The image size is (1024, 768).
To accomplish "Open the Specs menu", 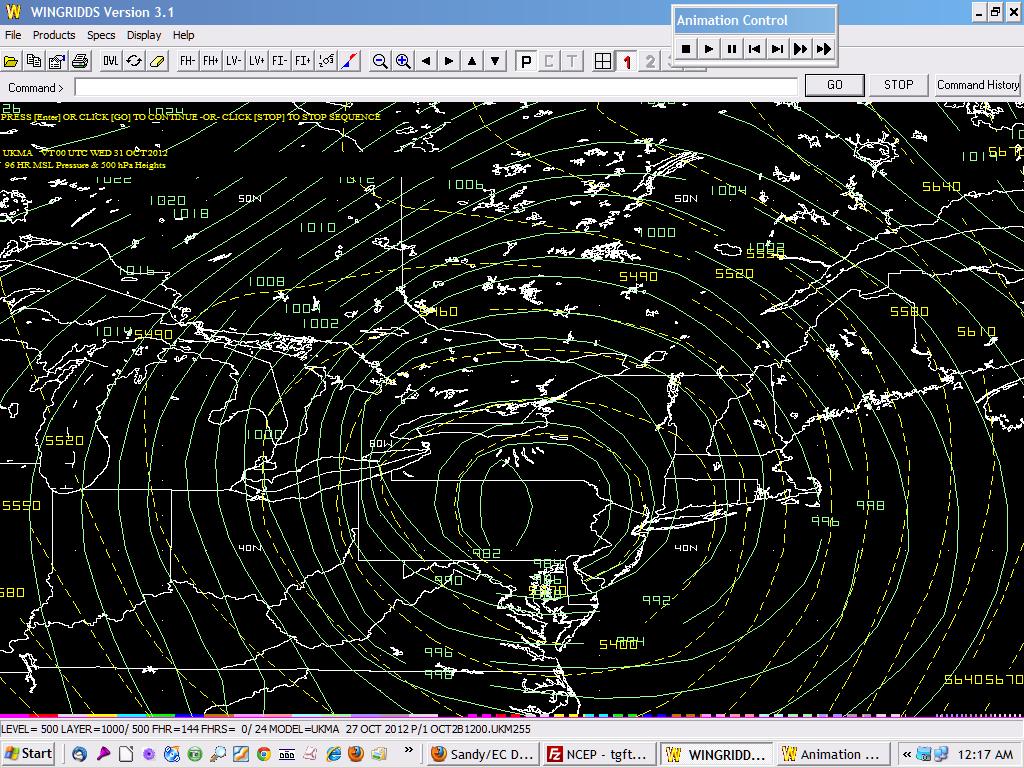I will click(x=101, y=35).
